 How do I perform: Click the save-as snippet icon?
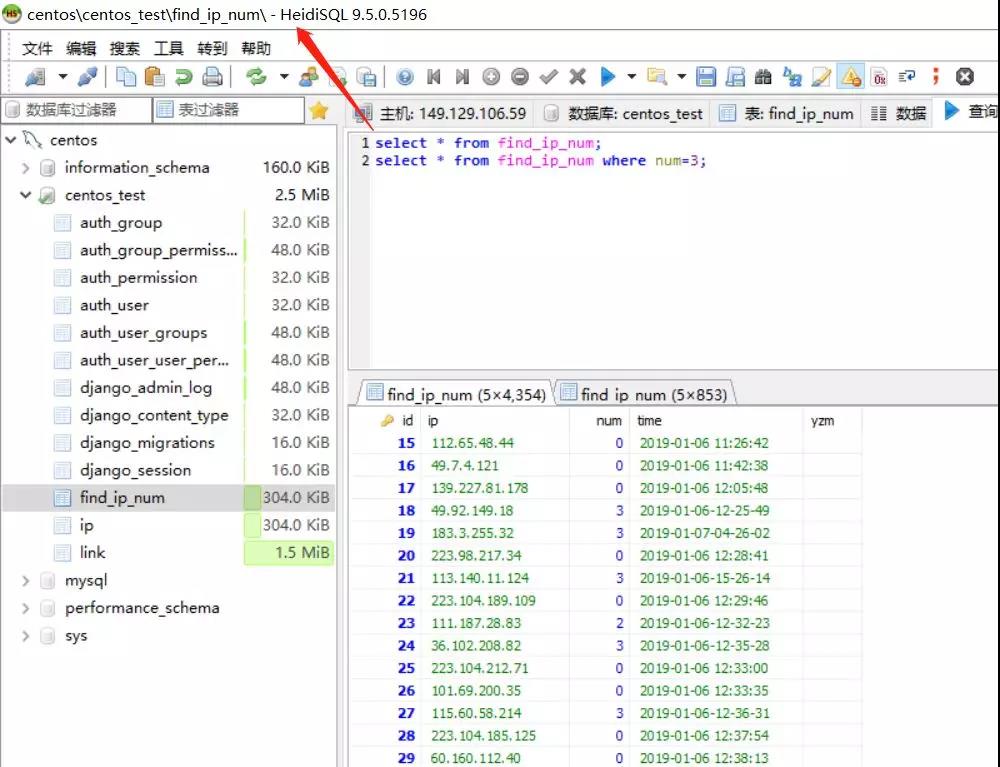[x=735, y=77]
